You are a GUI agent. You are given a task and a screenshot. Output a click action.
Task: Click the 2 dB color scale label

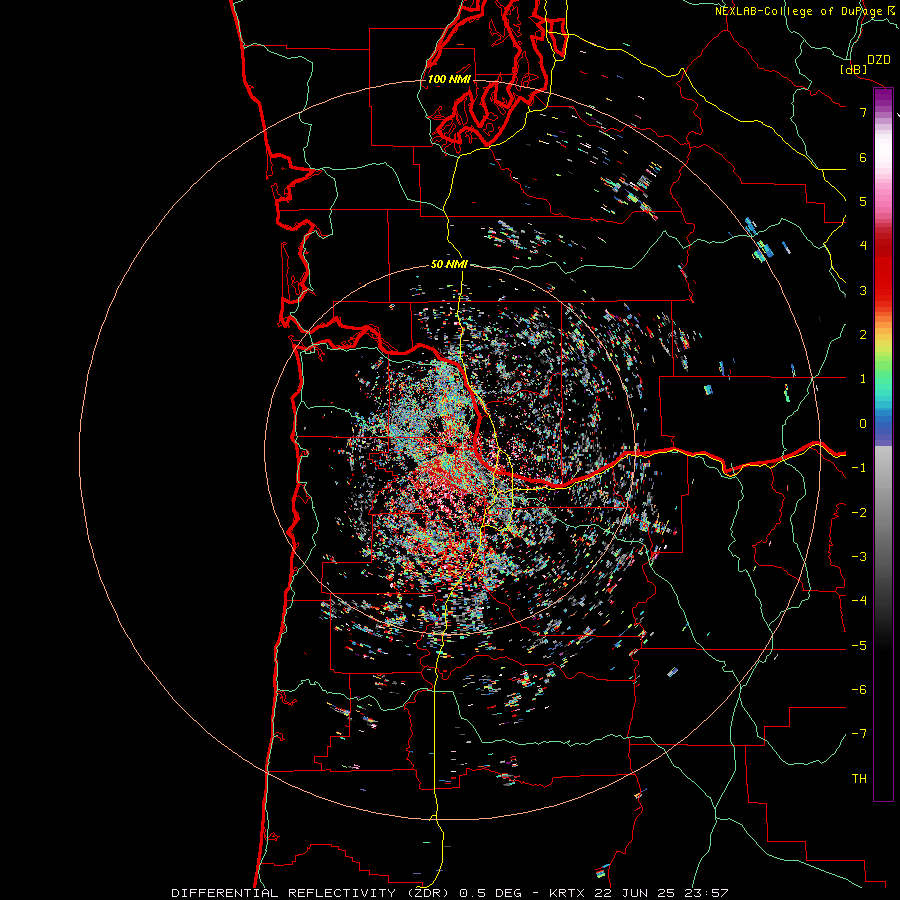tap(863, 335)
